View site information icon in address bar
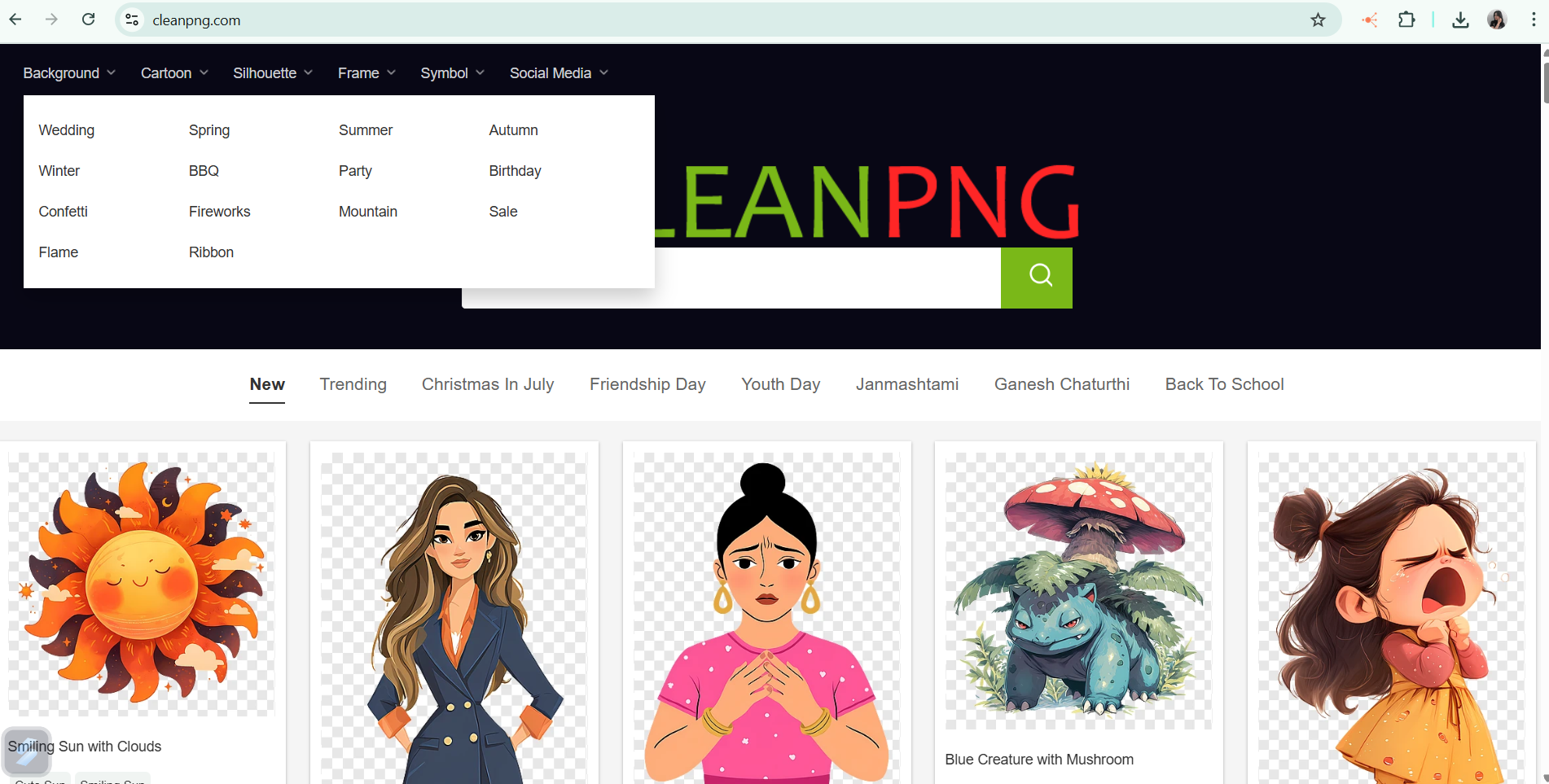 point(132,20)
